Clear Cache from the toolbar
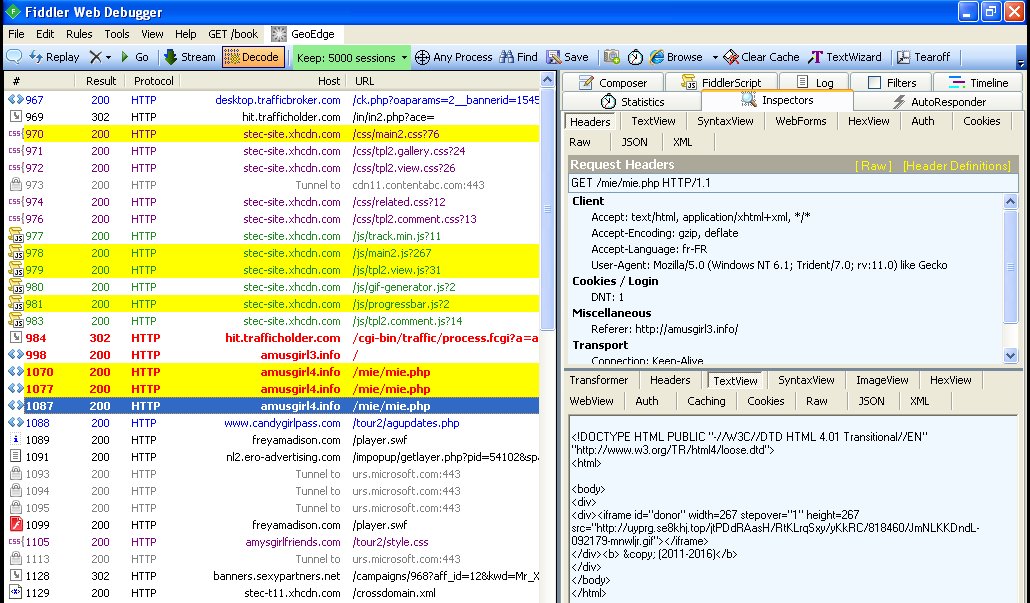The image size is (1030, 603). click(x=761, y=57)
